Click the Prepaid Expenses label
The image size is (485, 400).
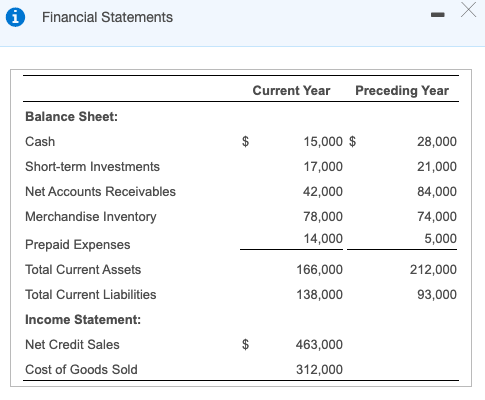(78, 245)
